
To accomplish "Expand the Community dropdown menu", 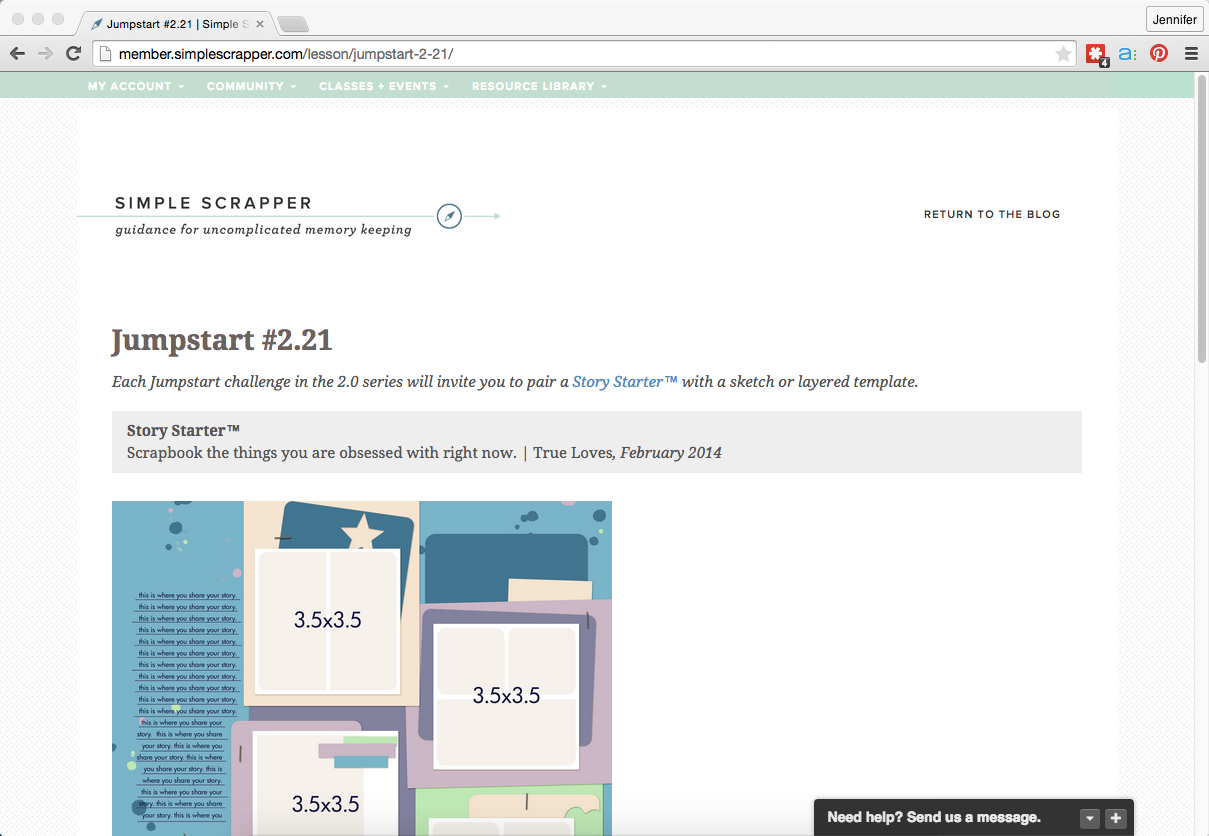I will (251, 86).
